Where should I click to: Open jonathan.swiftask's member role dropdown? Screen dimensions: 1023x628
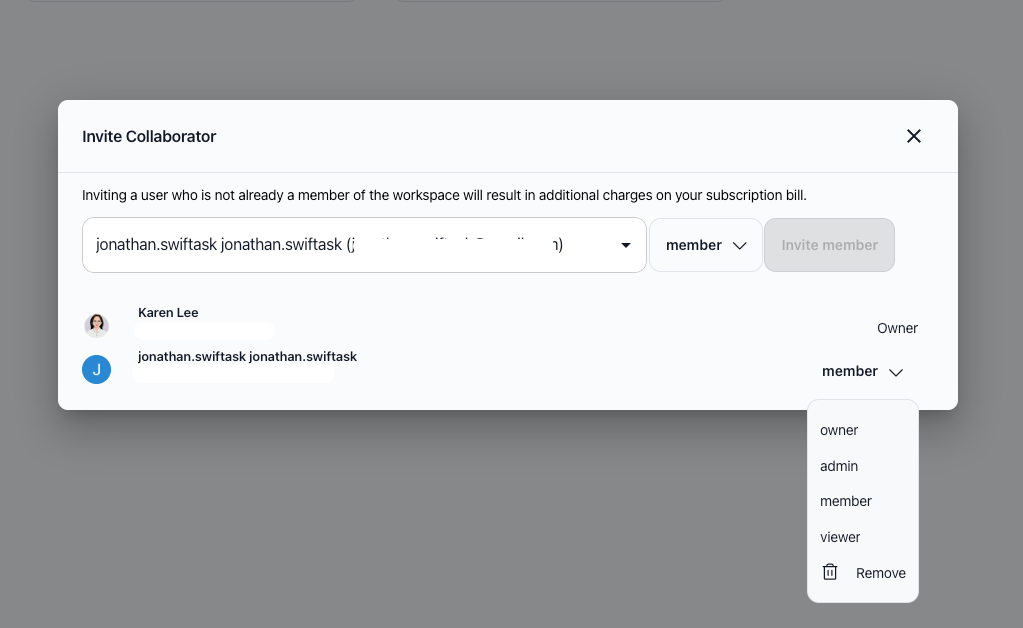pyautogui.click(x=863, y=371)
